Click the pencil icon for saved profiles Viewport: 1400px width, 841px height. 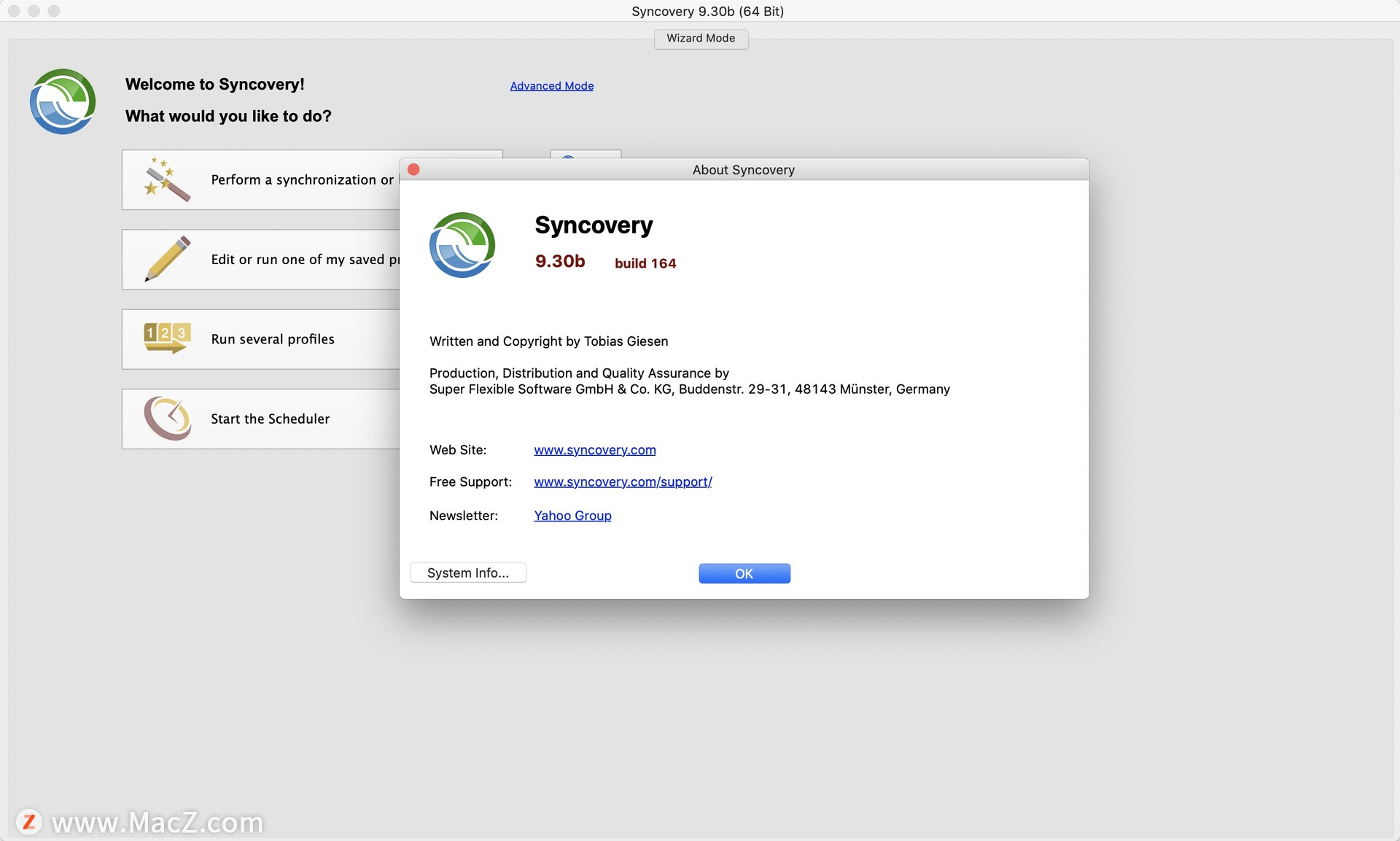(x=167, y=259)
